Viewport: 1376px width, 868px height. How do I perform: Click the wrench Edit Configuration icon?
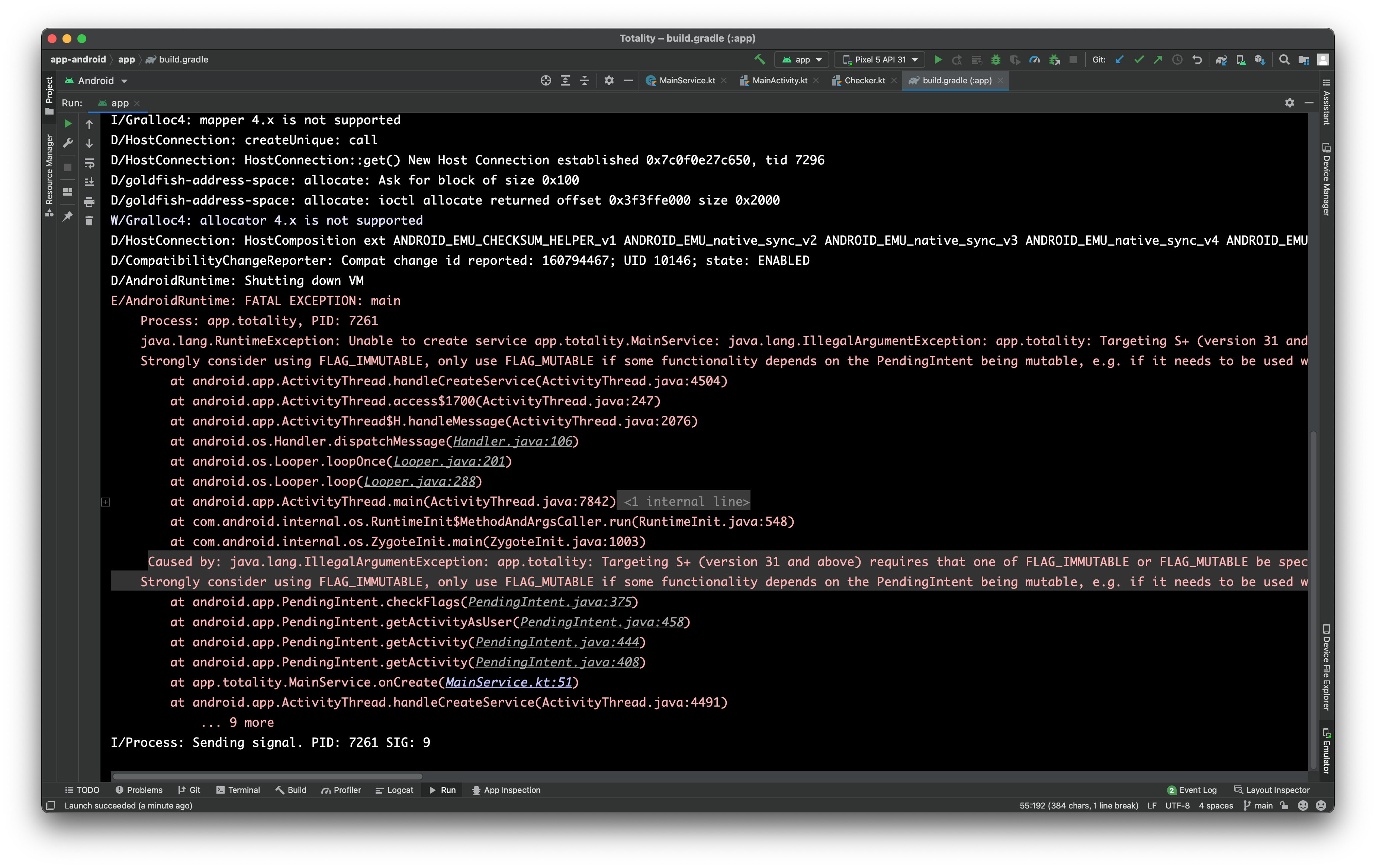coord(68,143)
